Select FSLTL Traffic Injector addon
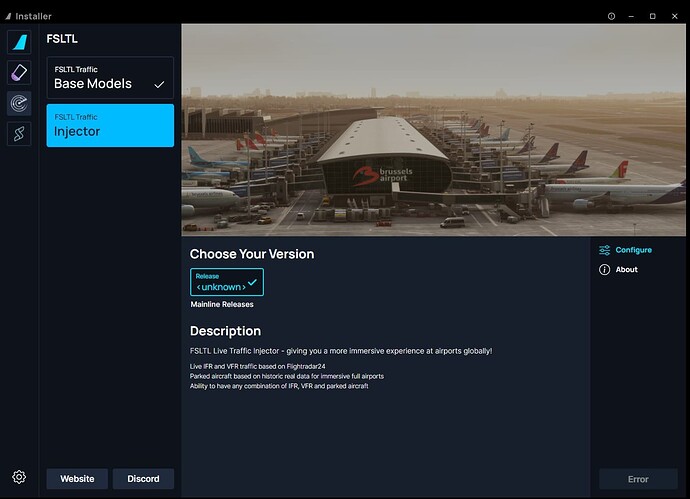This screenshot has height=499, width=690. click(110, 125)
